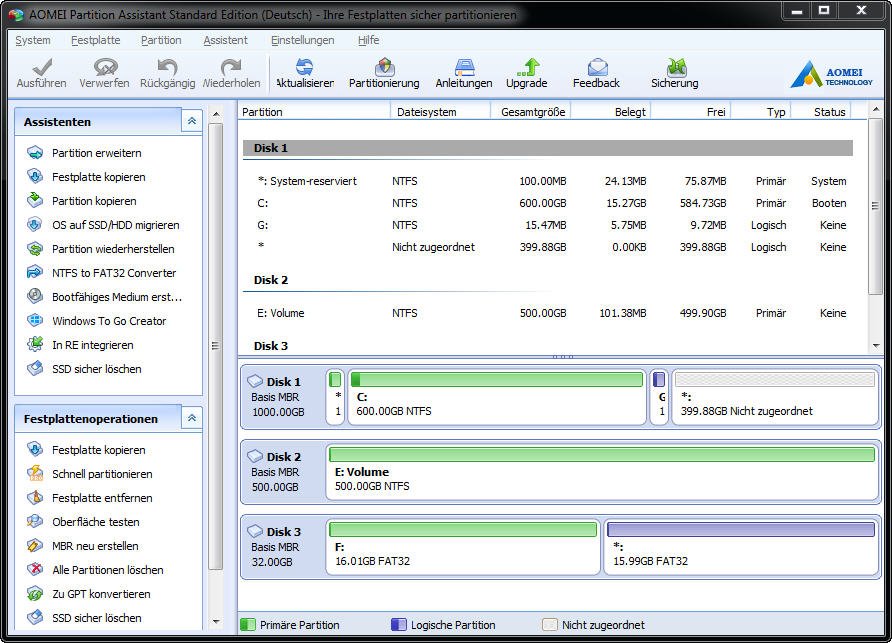892x643 pixels.
Task: Select the Disk 2 Basis MBR 500.00GB label
Action: [x=282, y=472]
